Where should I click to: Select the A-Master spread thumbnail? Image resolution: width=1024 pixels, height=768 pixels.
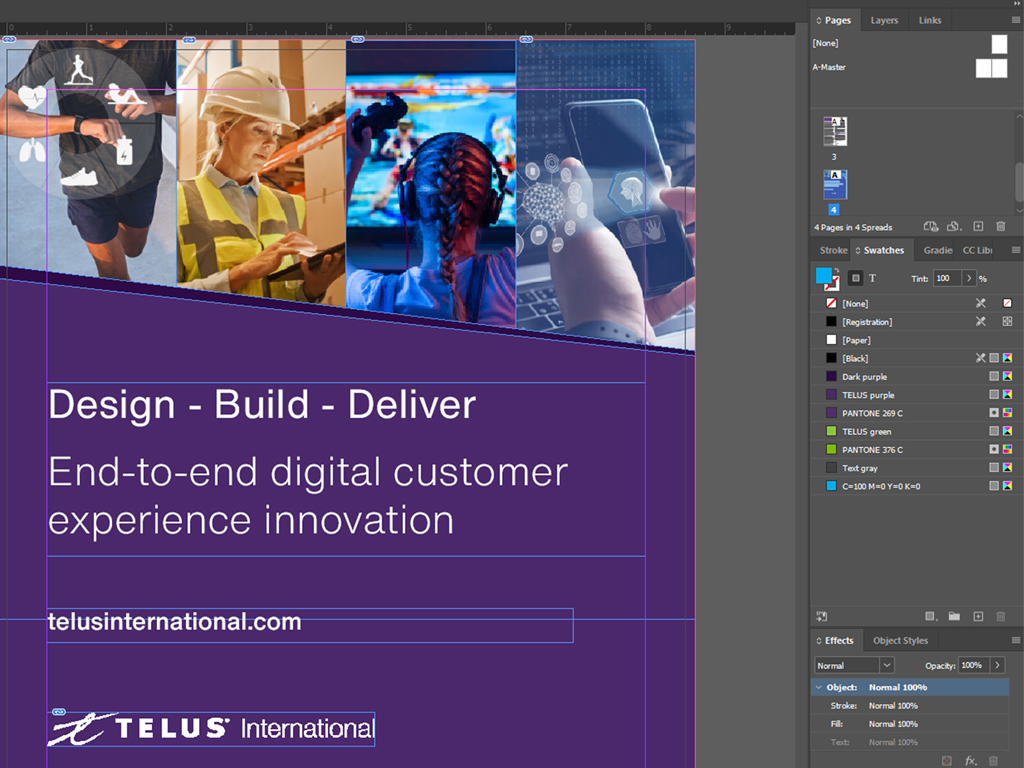[x=991, y=68]
